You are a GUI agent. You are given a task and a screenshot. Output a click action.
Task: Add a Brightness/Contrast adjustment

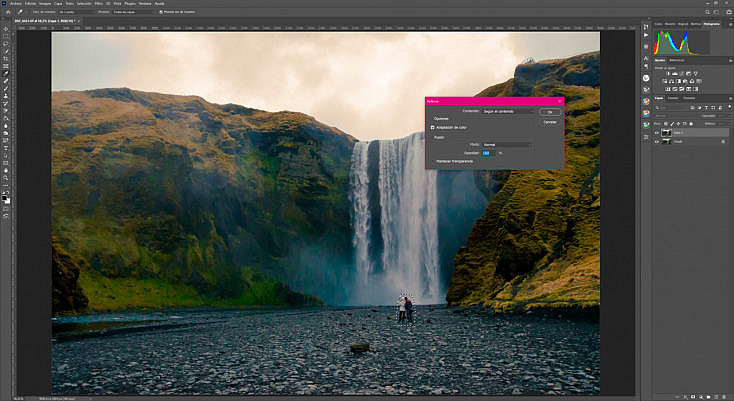668,74
